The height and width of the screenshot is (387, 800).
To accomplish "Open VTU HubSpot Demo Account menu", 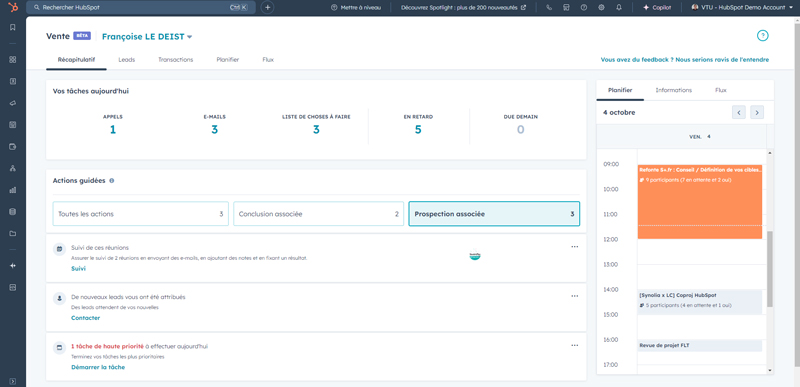I will [x=742, y=8].
